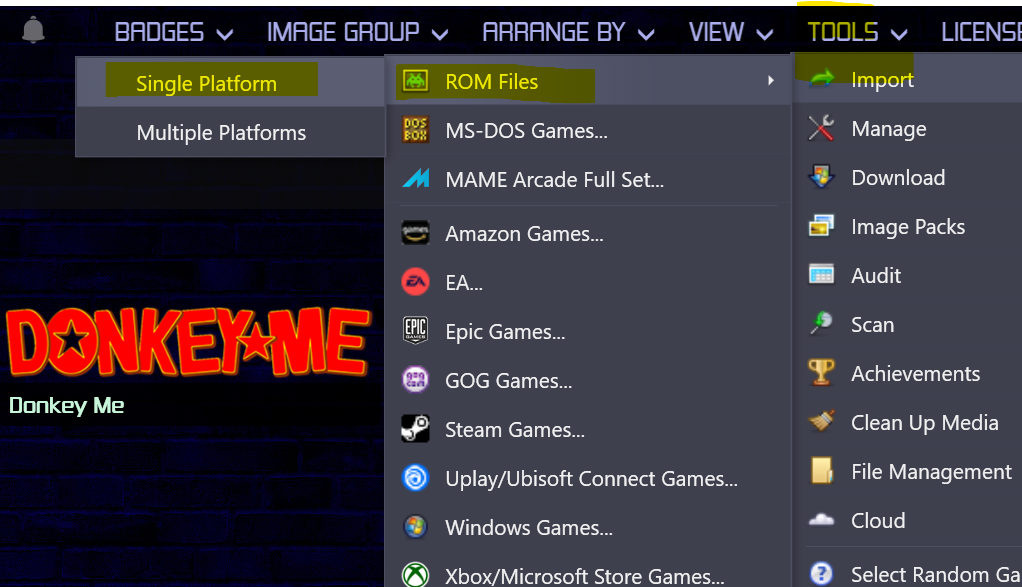This screenshot has width=1022, height=587.
Task: Collapse the Tools dropdown chevron
Action: (x=899, y=34)
